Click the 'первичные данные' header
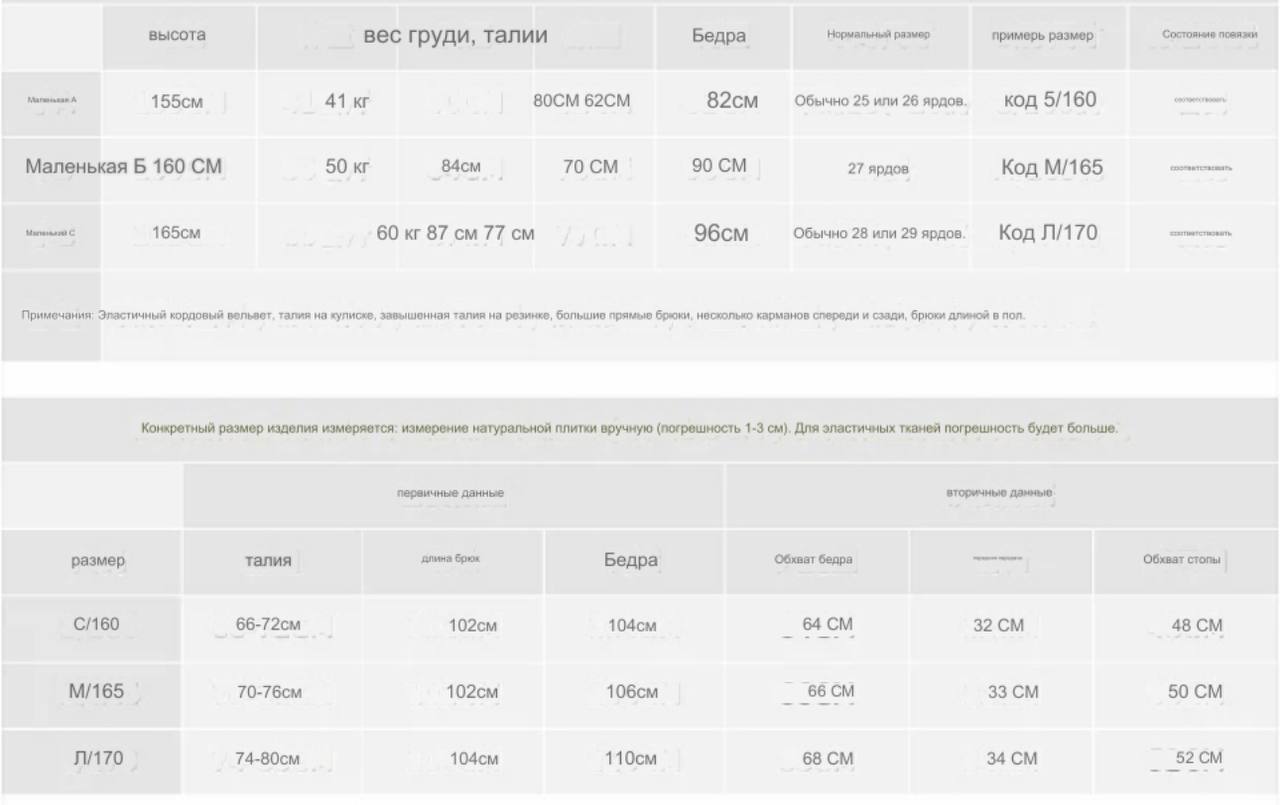1280x805 pixels. (450, 493)
